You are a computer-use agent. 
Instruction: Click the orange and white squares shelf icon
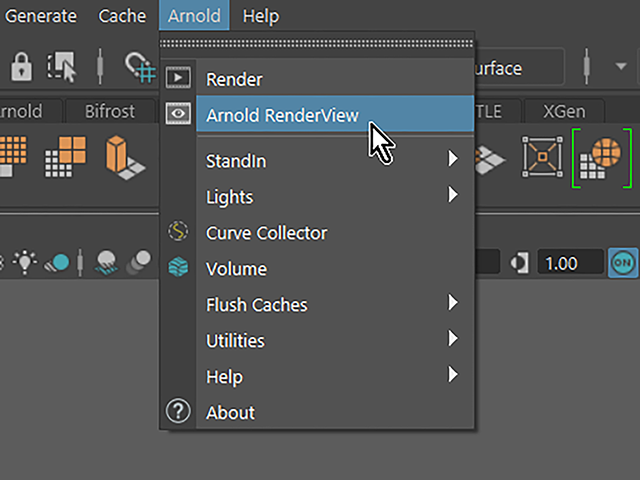pyautogui.click(x=65, y=157)
